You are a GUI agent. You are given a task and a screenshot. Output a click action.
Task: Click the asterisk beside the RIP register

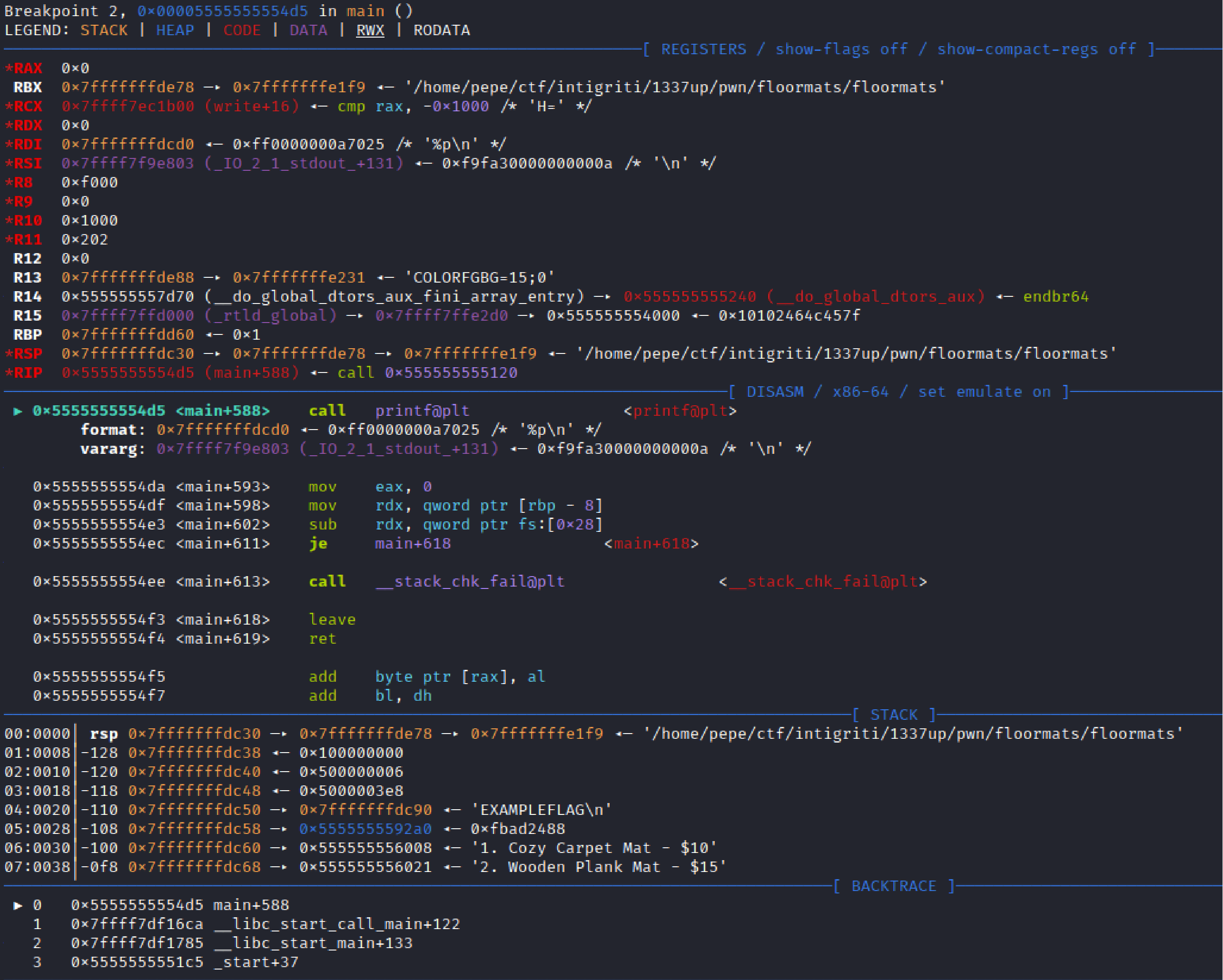(9, 372)
